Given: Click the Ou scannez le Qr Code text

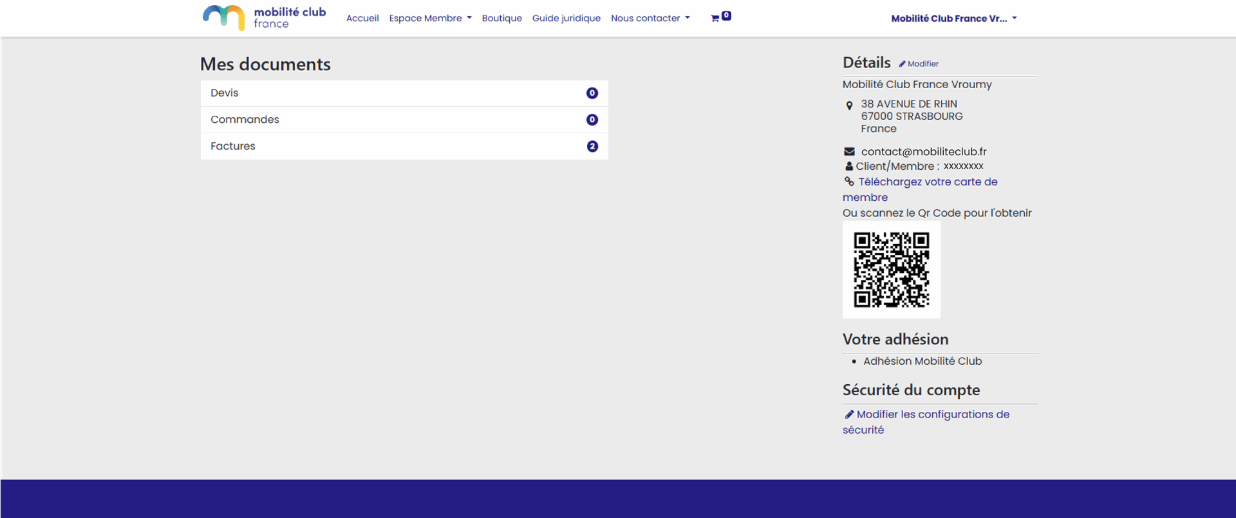Looking at the screenshot, I should click(937, 213).
